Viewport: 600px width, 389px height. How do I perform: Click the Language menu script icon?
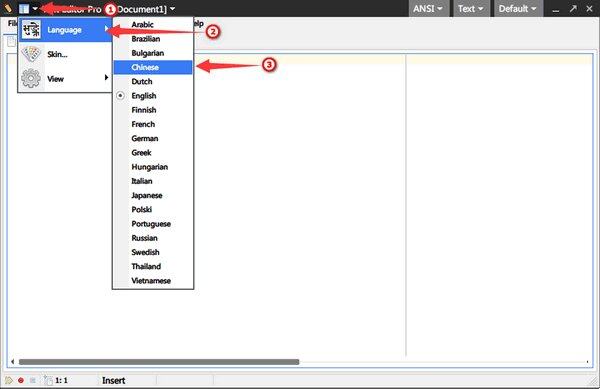[31, 29]
